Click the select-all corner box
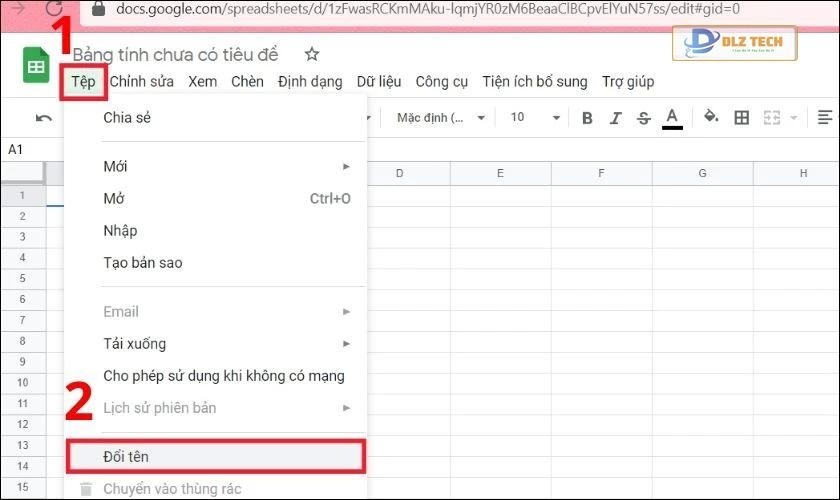Viewport: 840px width, 500px height. [22, 173]
